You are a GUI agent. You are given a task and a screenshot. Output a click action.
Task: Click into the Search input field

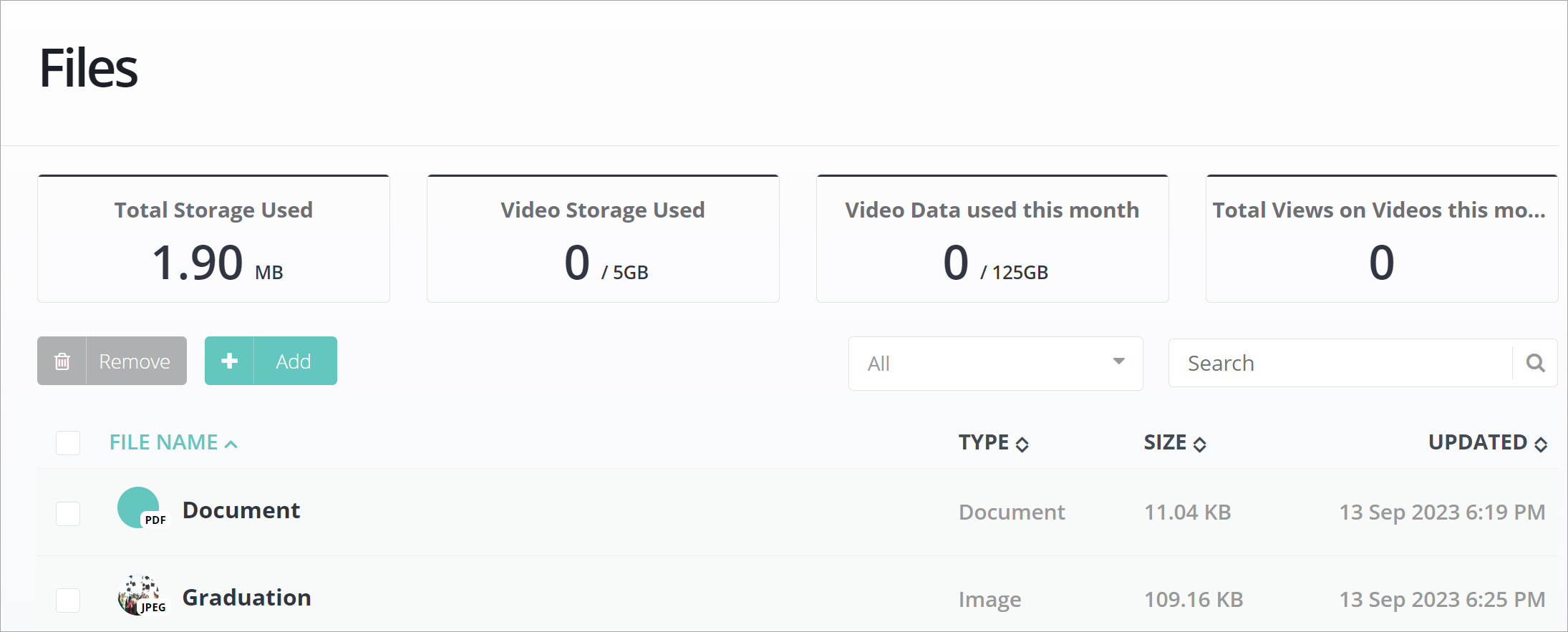tap(1339, 364)
